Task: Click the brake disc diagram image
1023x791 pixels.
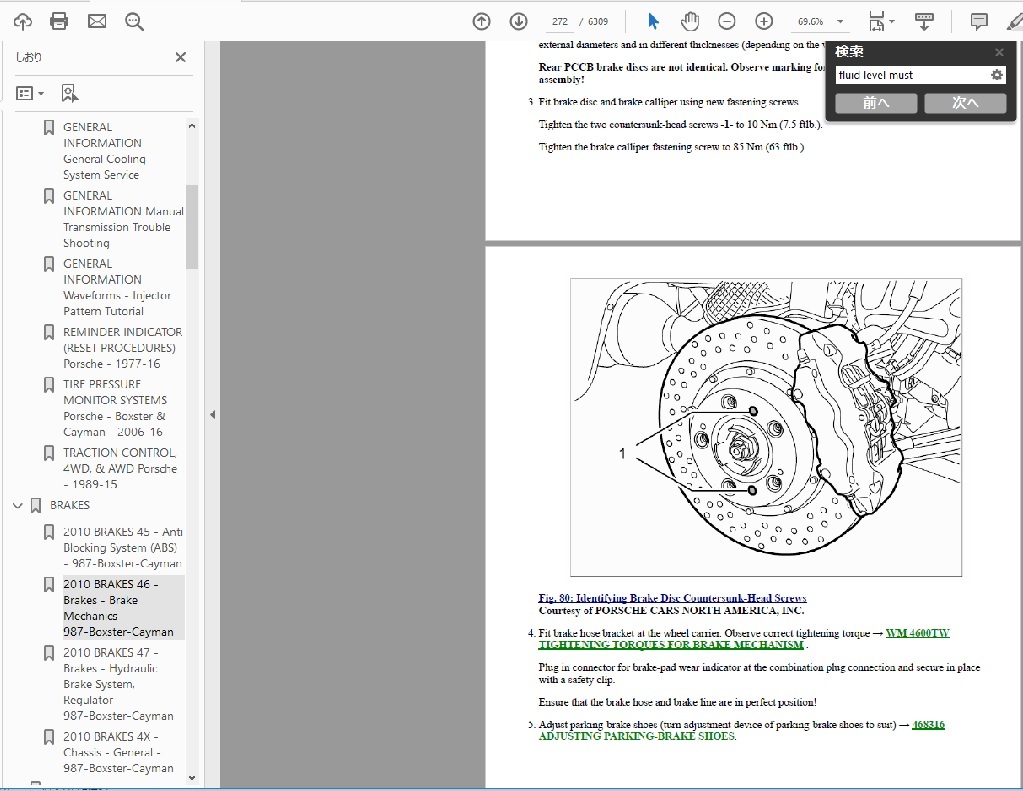Action: (x=766, y=427)
